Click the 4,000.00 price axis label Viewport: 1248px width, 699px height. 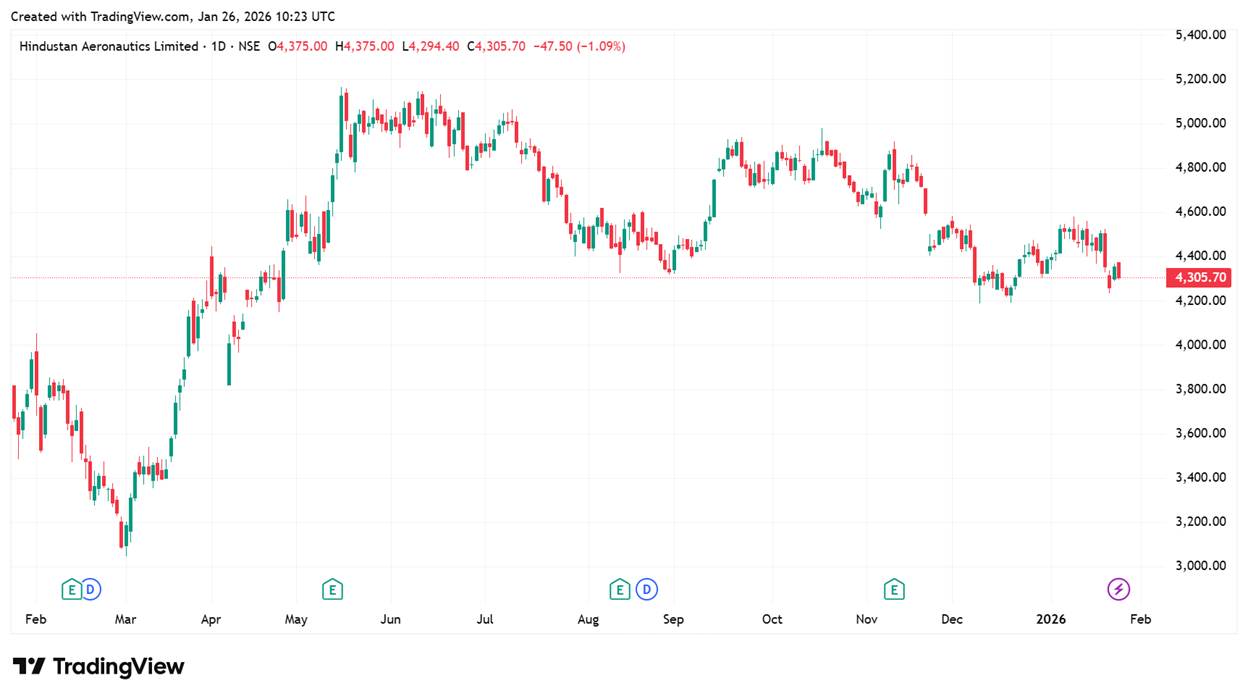tap(1201, 345)
